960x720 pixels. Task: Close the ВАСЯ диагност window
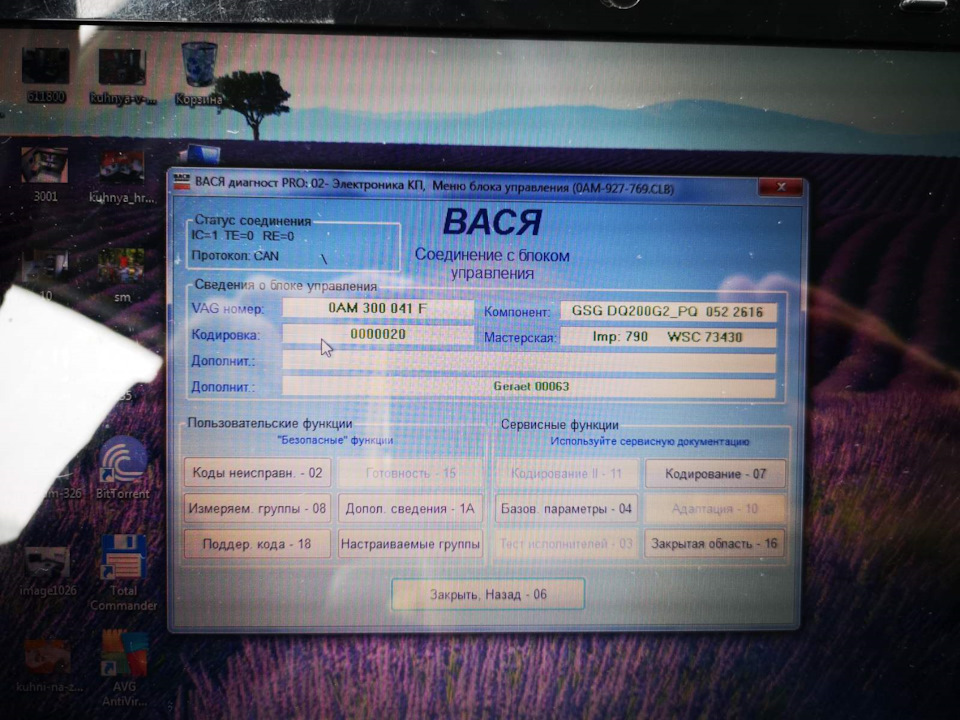[x=779, y=187]
